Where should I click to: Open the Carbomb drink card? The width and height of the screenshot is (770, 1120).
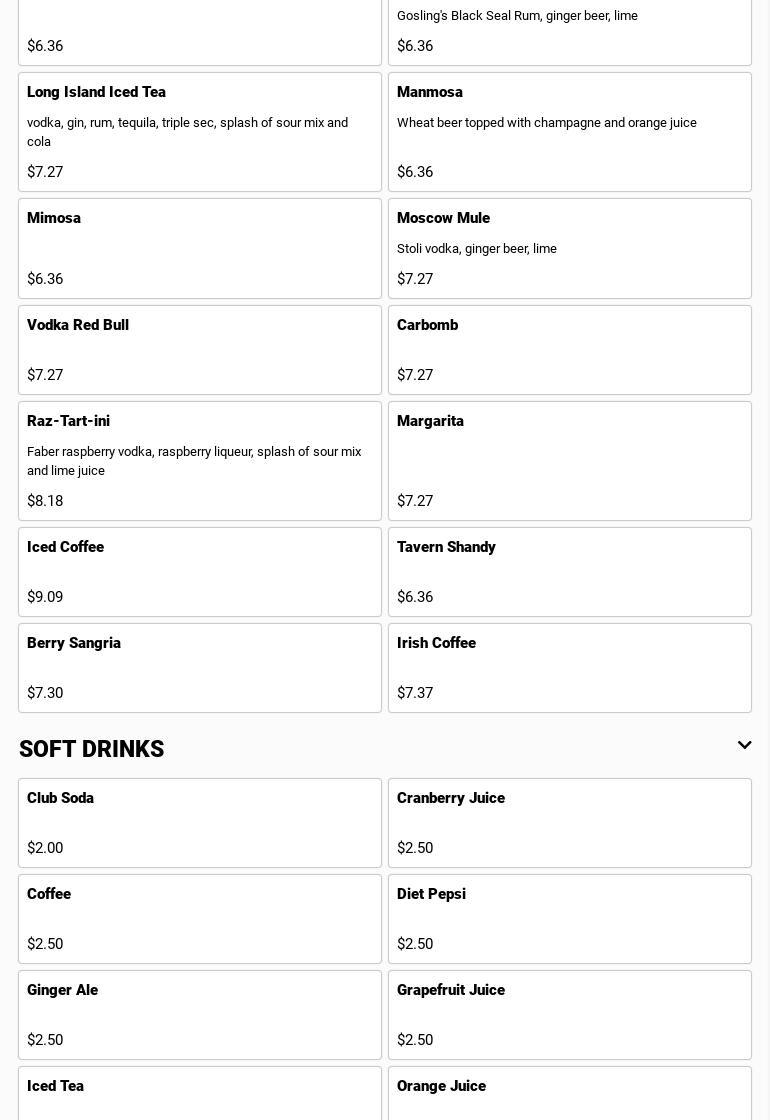click(570, 350)
